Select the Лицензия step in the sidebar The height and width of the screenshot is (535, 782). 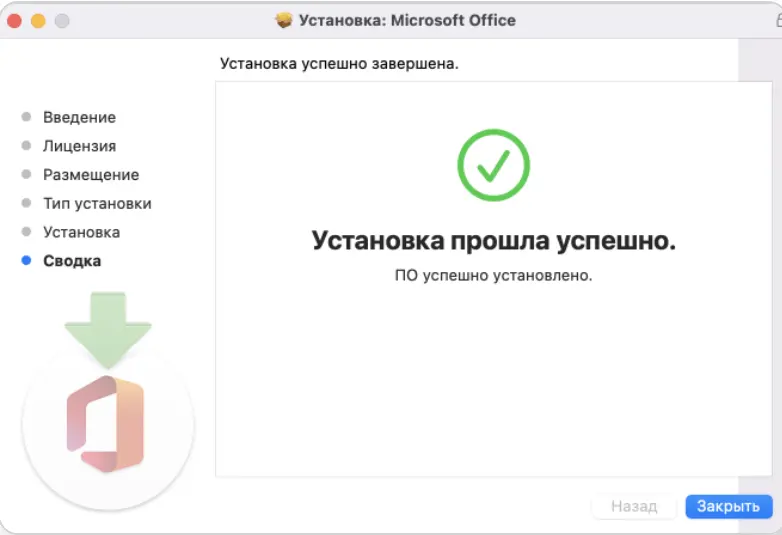coord(79,146)
